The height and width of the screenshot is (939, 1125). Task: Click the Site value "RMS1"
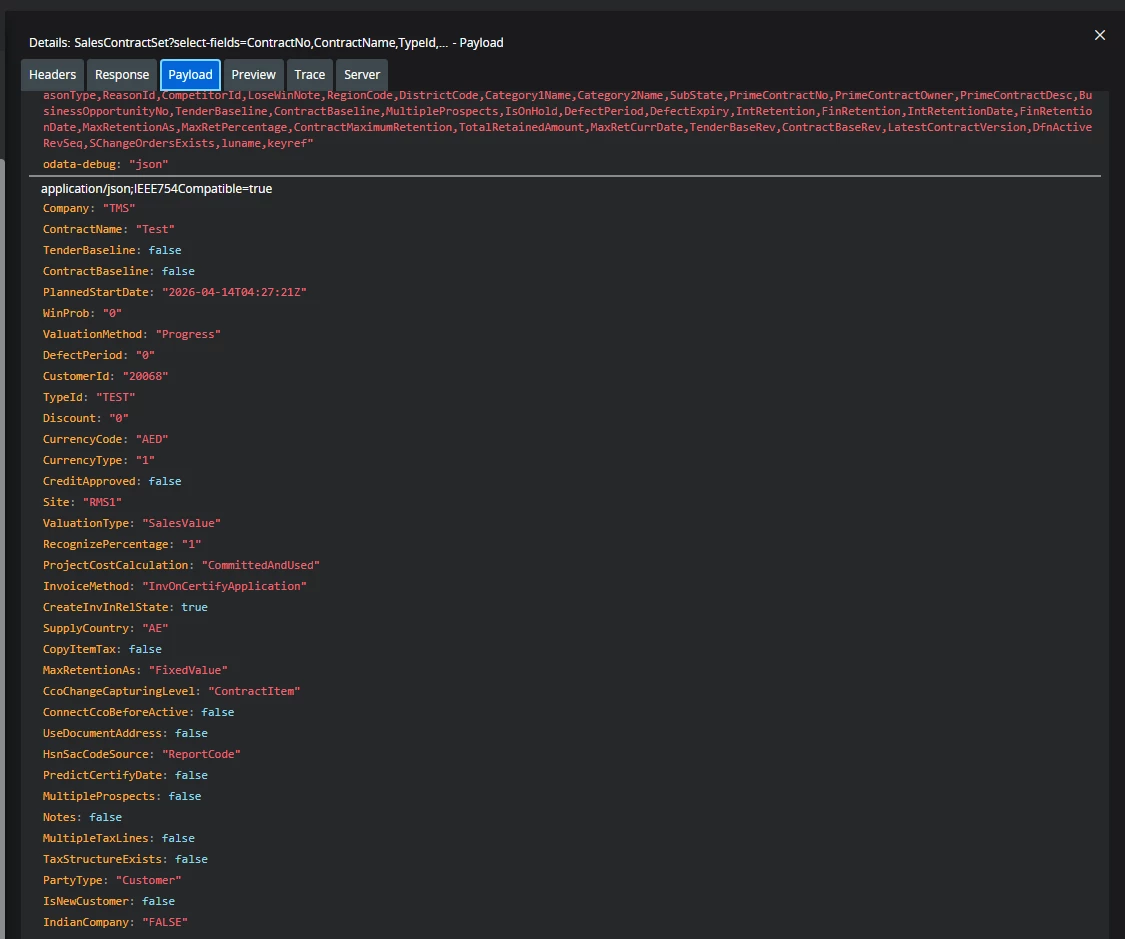[x=103, y=502]
